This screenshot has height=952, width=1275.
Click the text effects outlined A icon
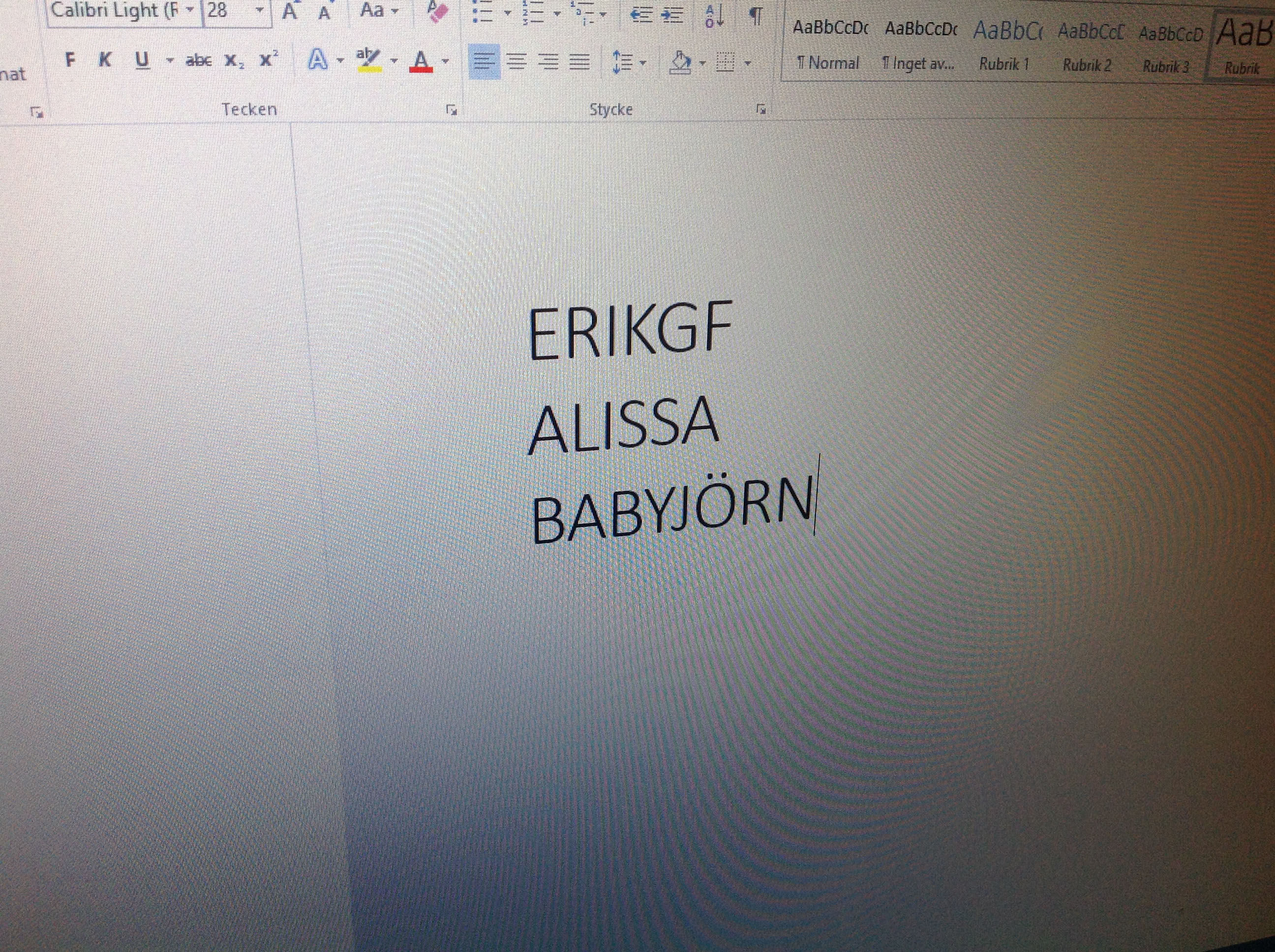coord(318,59)
